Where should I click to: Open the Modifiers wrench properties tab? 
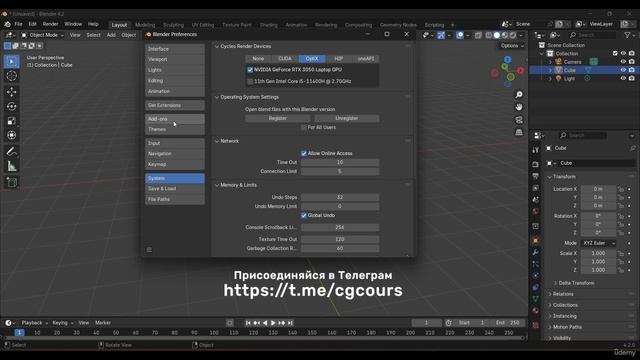pyautogui.click(x=536, y=252)
